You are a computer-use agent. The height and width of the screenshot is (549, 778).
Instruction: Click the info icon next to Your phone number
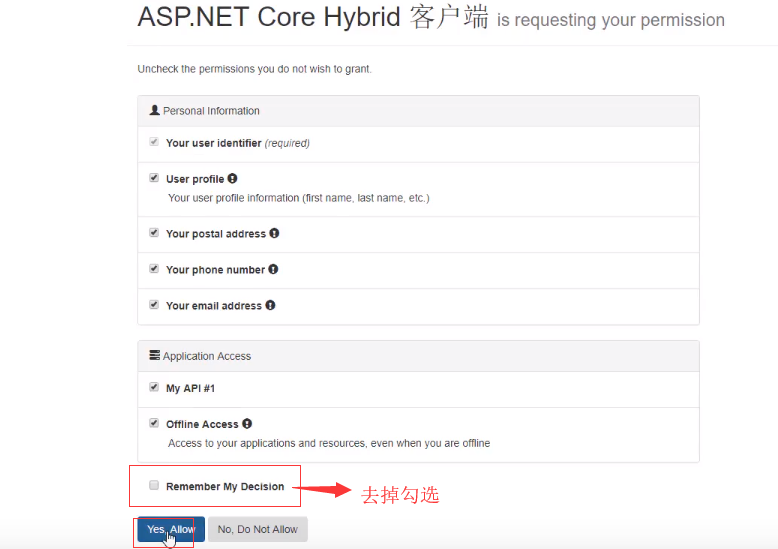273,269
